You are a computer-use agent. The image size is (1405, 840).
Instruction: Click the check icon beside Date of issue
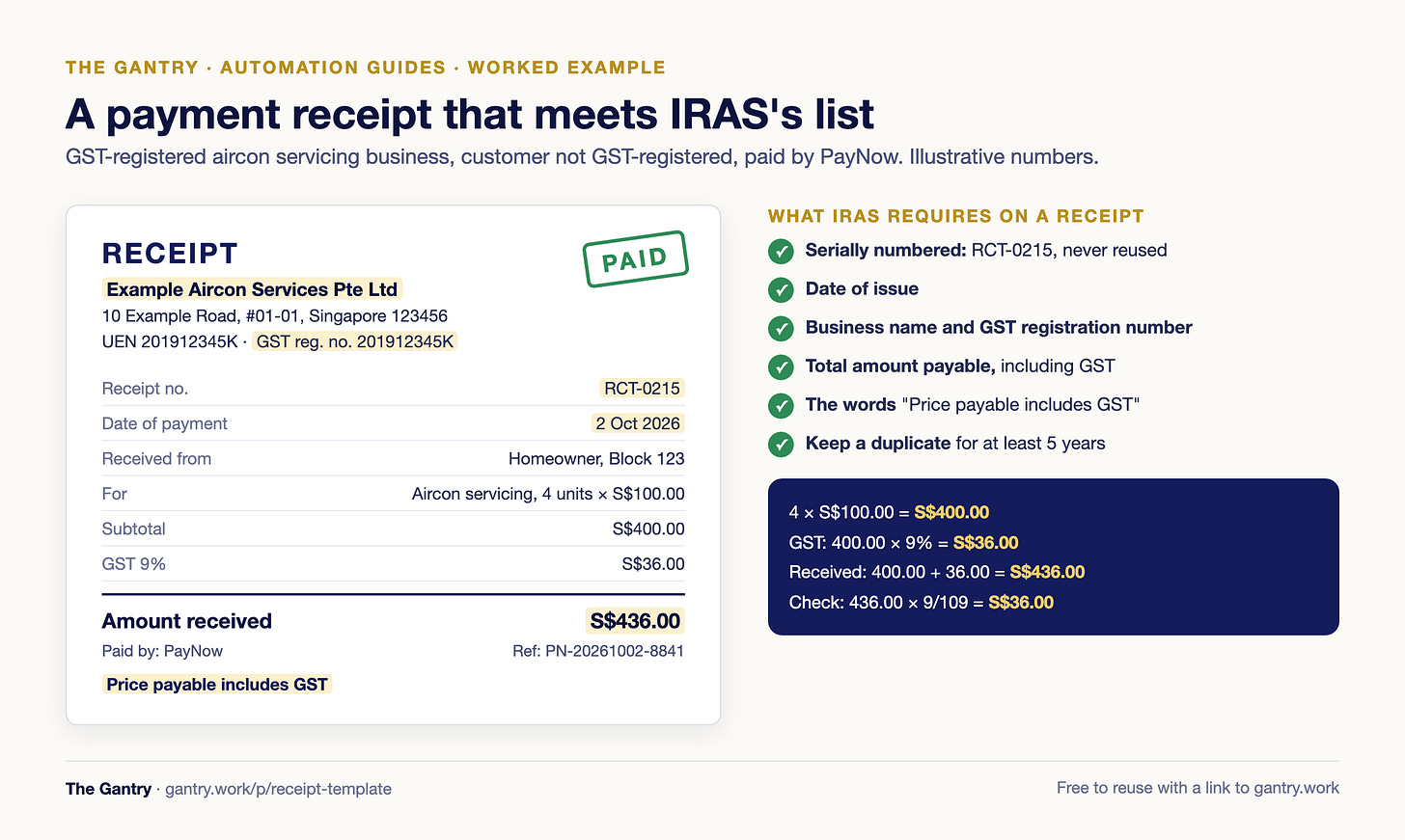pos(781,290)
